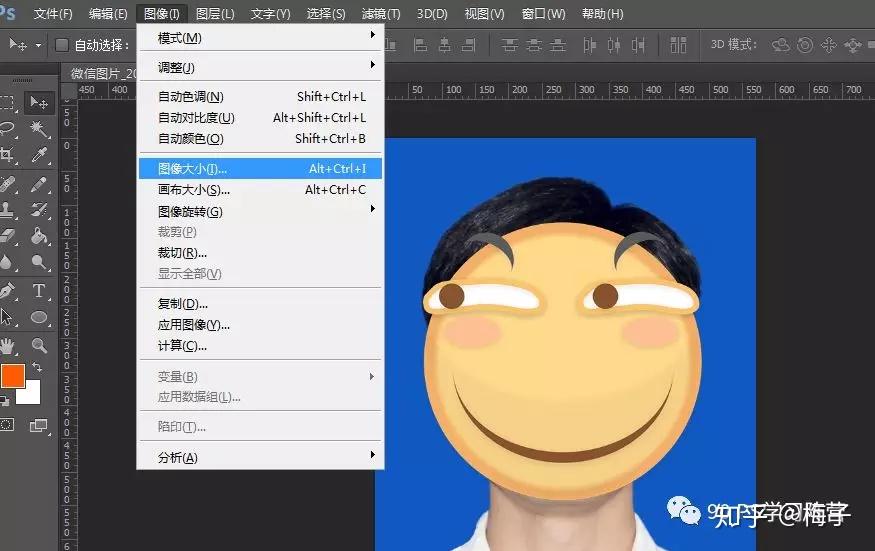Open Move tool preset picker dropdown
Screen dimensions: 875x551
click(38, 45)
